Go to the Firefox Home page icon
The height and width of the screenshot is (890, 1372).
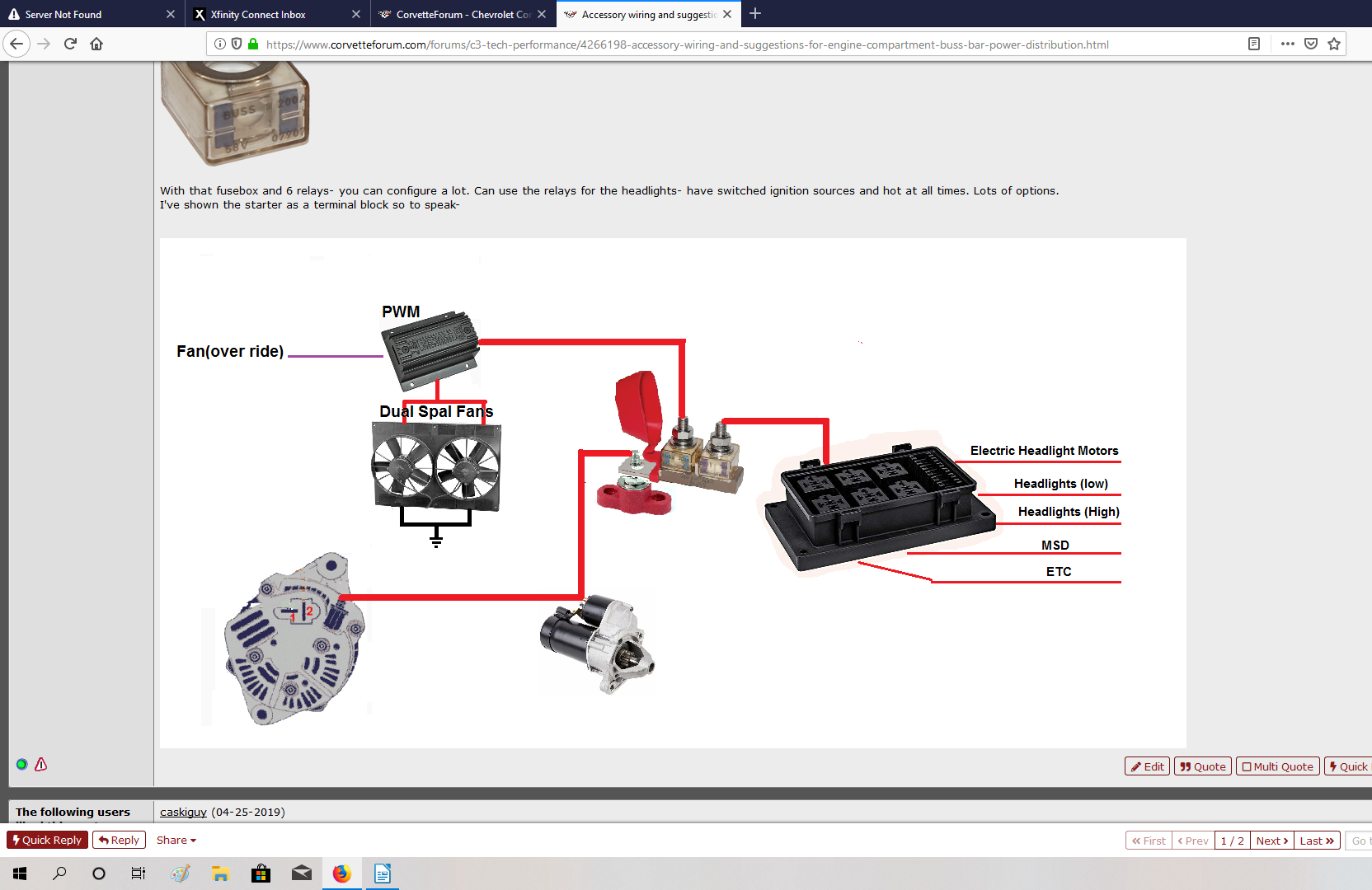pyautogui.click(x=96, y=44)
